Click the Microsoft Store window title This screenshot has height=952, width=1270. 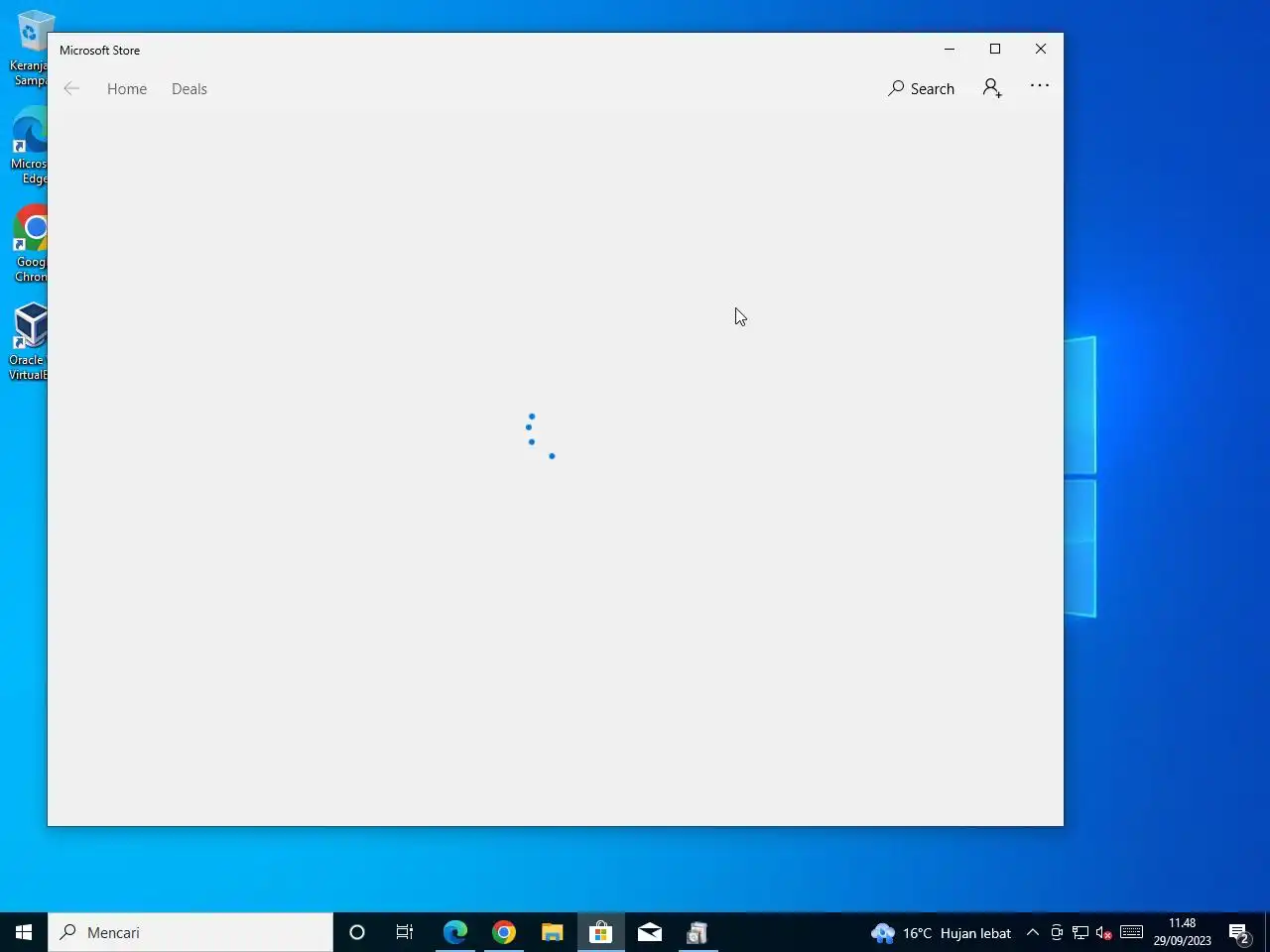coord(99,51)
